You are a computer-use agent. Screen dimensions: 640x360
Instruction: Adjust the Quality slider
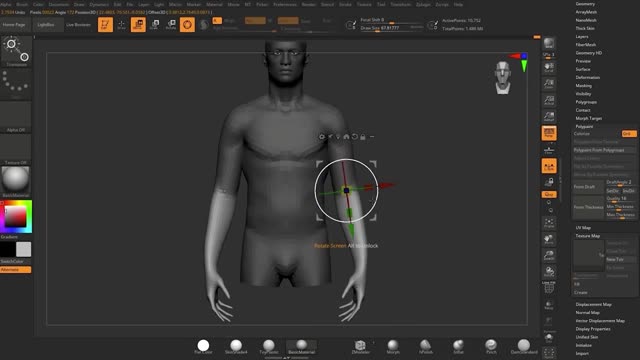[x=620, y=199]
